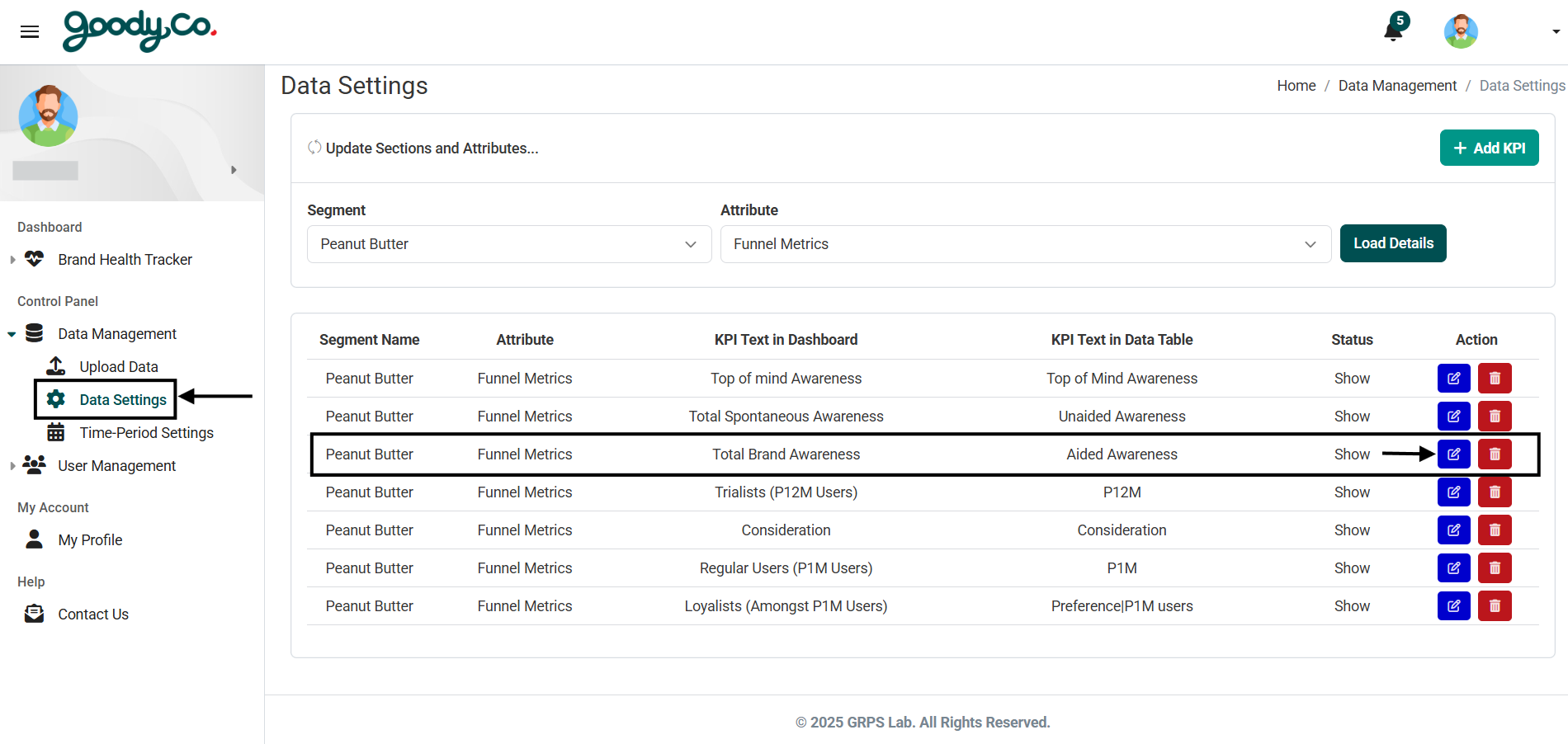The height and width of the screenshot is (744, 1568).
Task: Click the My Profile person icon
Action: point(33,539)
